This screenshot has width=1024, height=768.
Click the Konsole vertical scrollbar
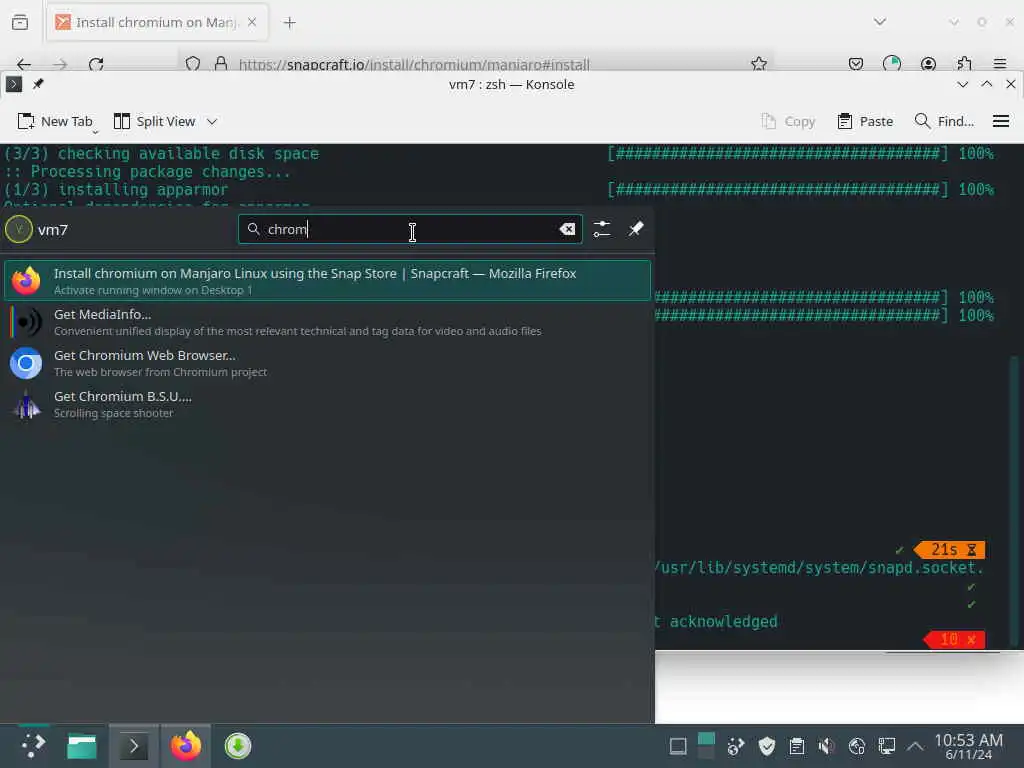[x=1014, y=500]
